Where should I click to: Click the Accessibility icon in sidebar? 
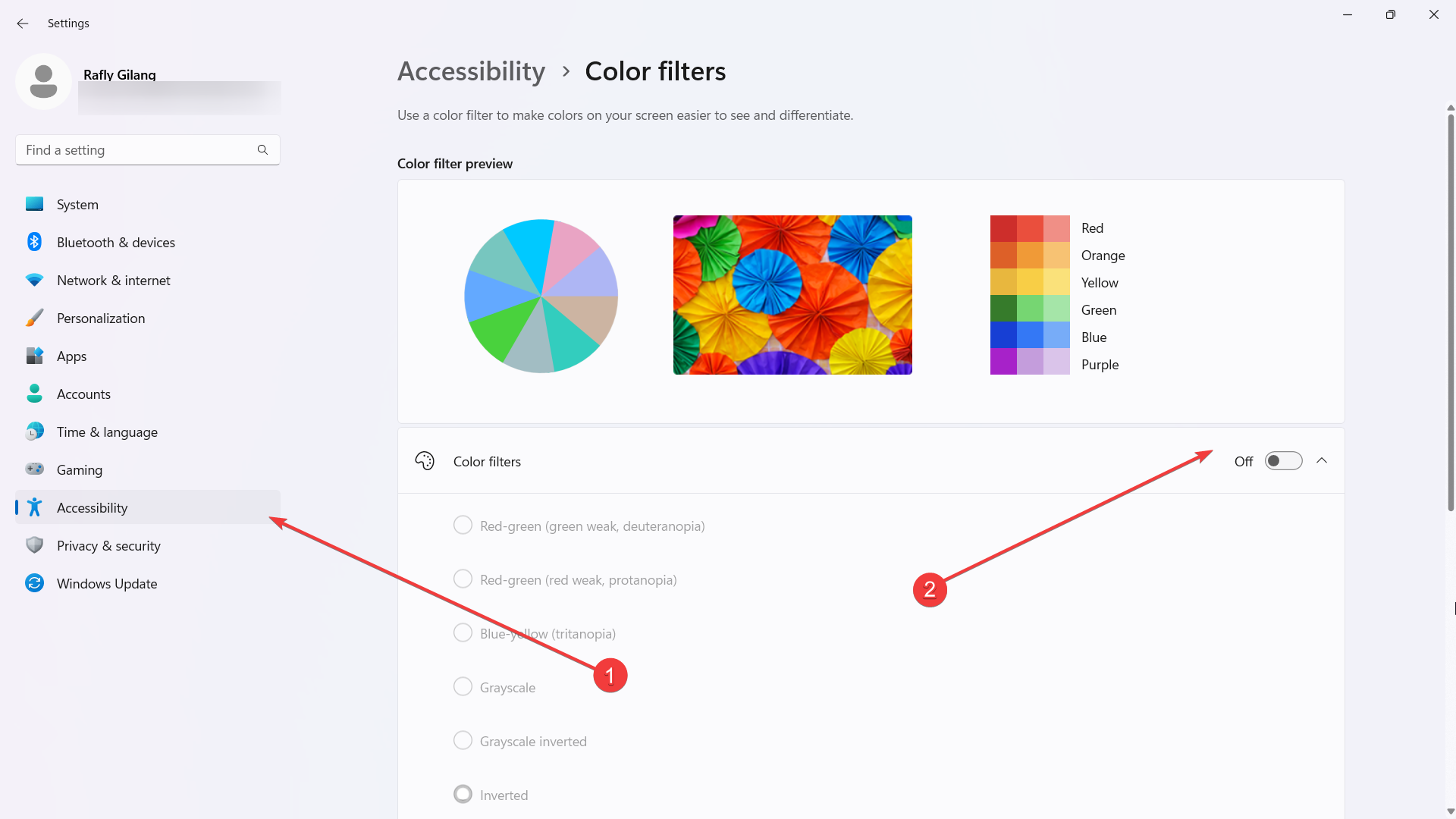point(35,507)
